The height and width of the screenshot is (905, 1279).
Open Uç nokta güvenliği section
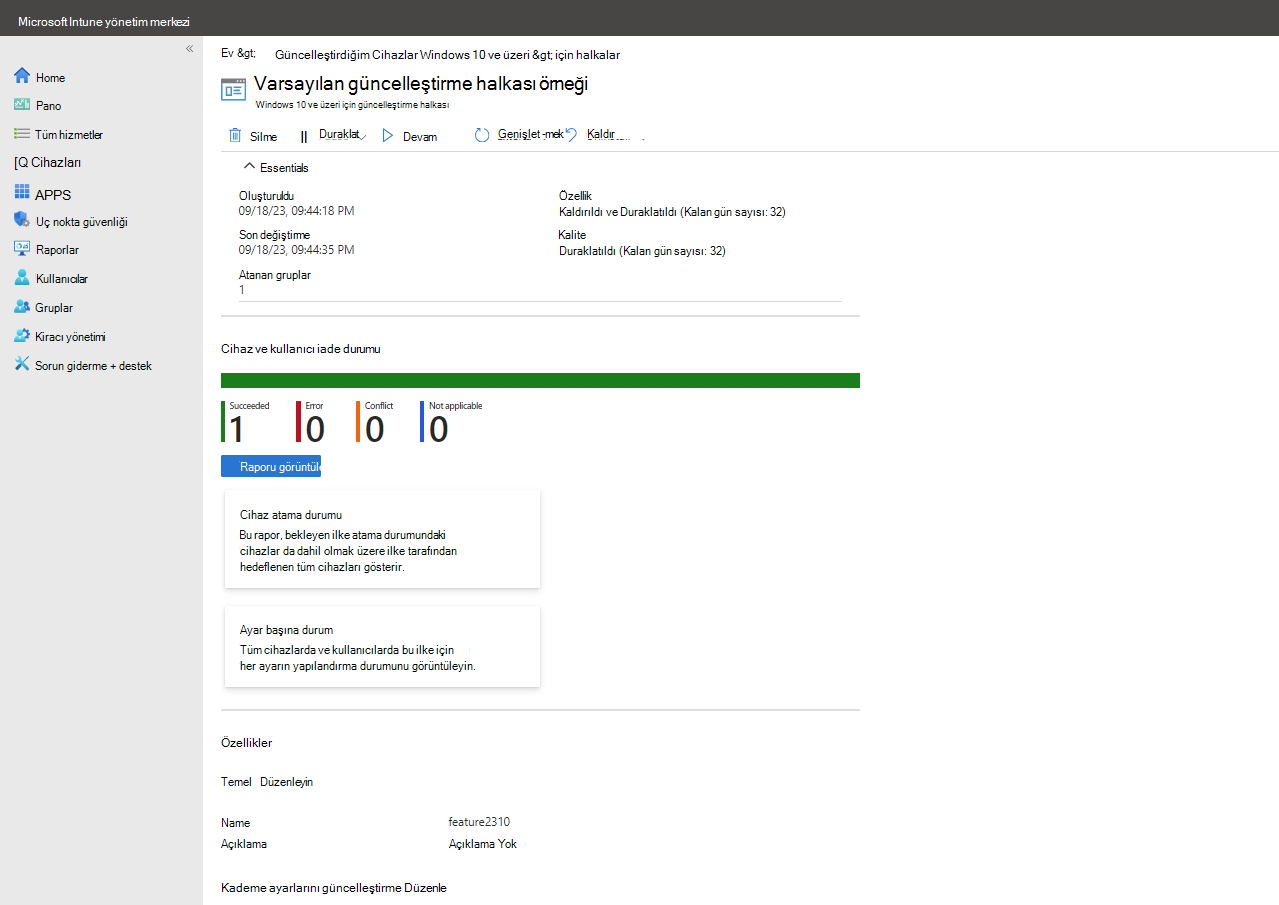tap(82, 222)
